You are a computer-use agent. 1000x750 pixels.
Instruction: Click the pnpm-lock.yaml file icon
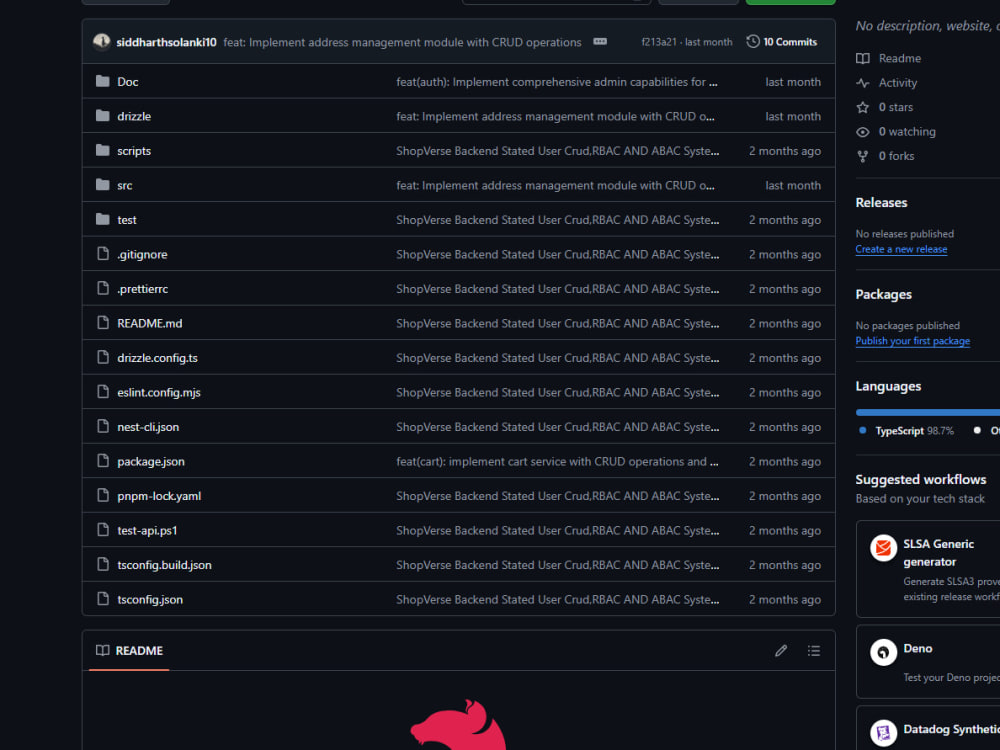pyautogui.click(x=103, y=495)
